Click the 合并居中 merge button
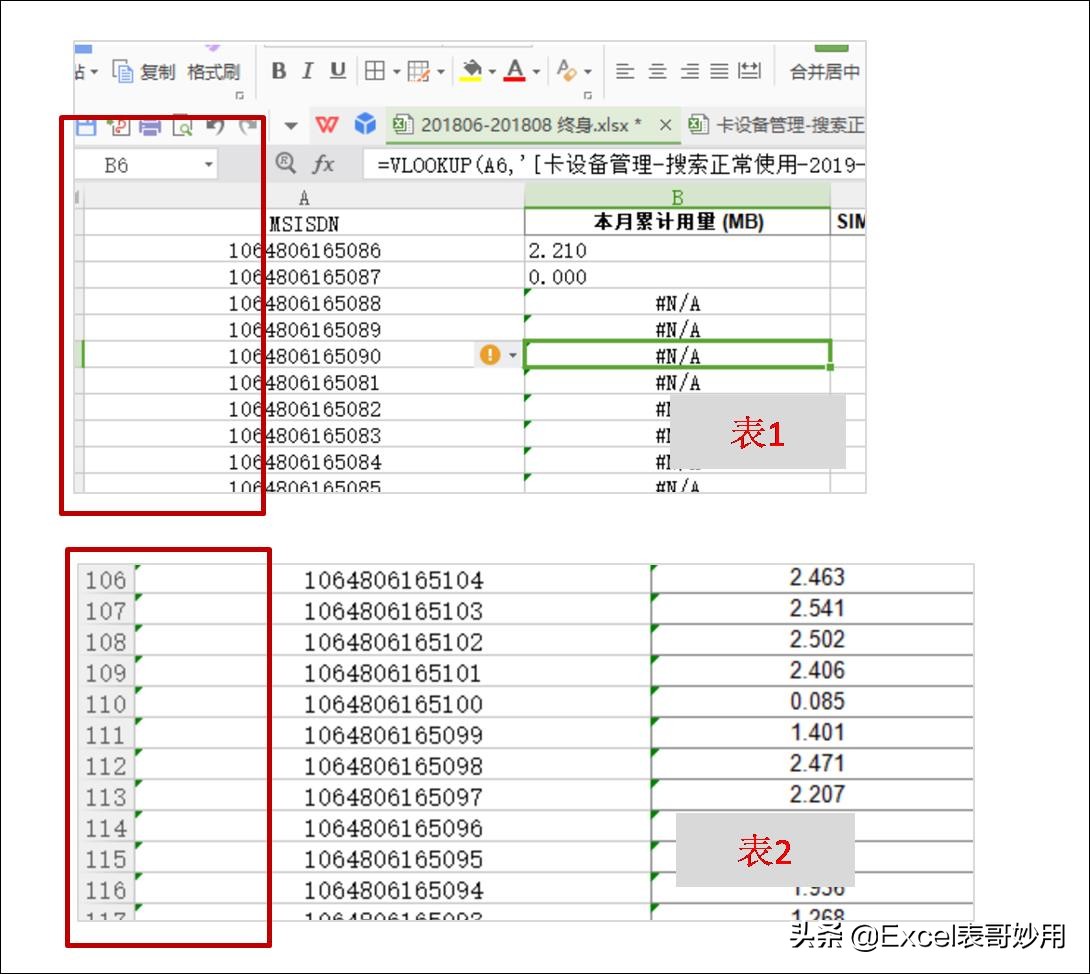Image resolution: width=1090 pixels, height=974 pixels. pos(822,69)
